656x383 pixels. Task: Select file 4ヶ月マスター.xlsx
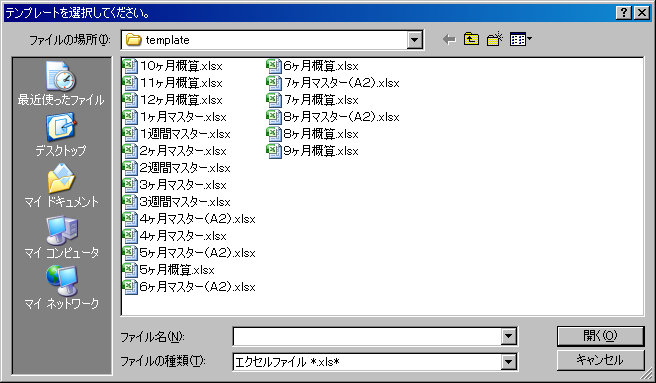[x=174, y=236]
